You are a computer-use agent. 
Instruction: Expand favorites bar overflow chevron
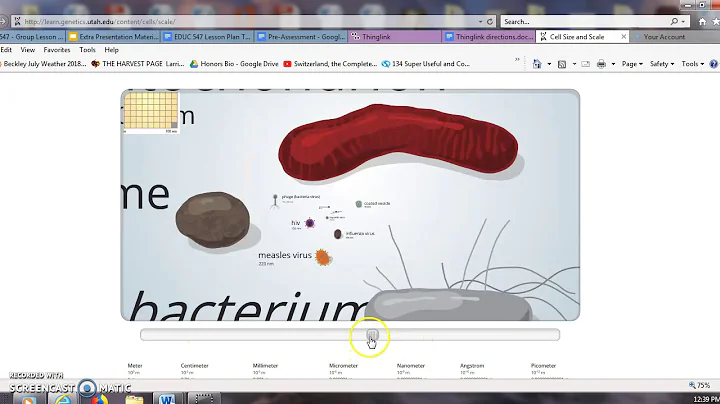pyautogui.click(x=517, y=60)
